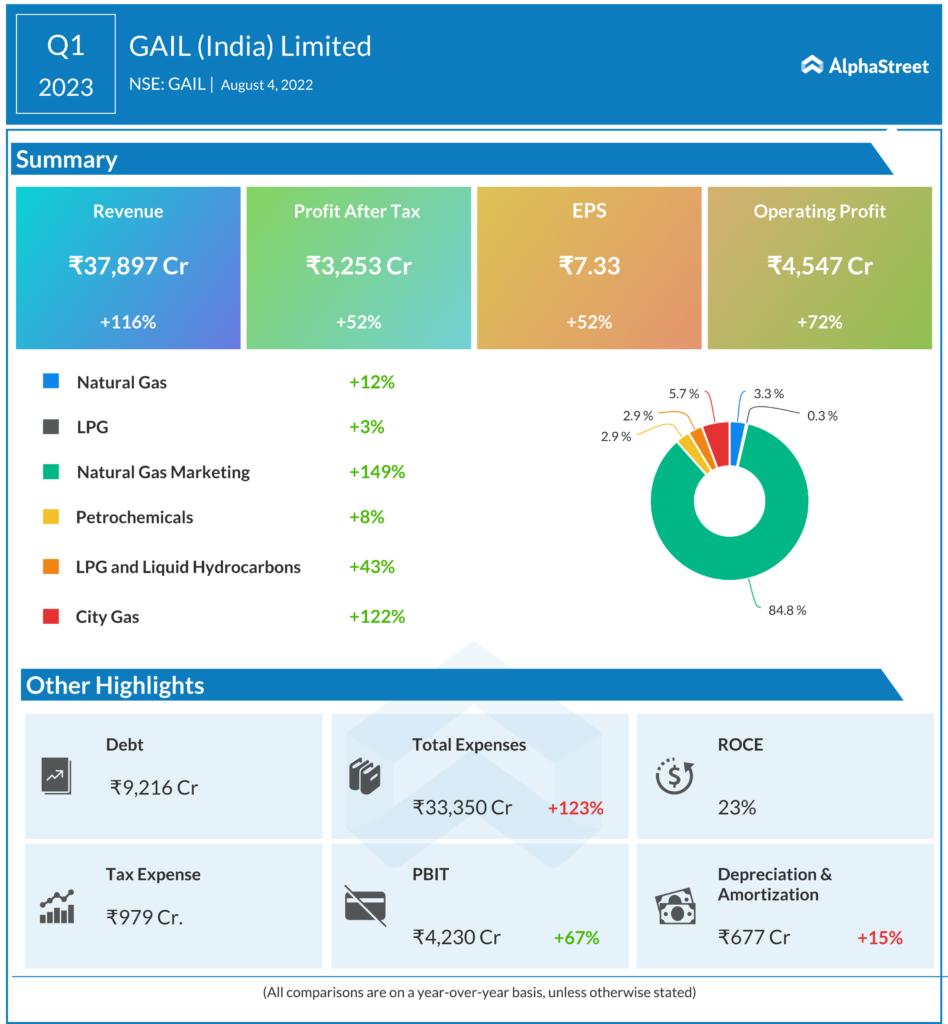948x1024 pixels.
Task: Click the Q1 2023 quarter badge
Action: [66, 66]
